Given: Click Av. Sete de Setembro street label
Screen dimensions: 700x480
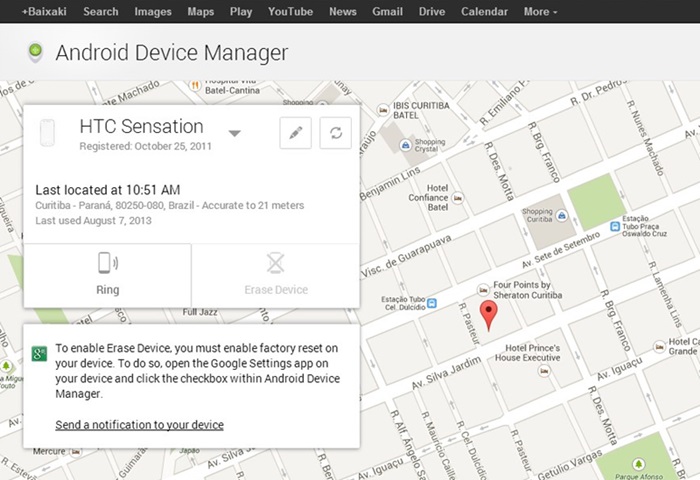Looking at the screenshot, I should (561, 250).
